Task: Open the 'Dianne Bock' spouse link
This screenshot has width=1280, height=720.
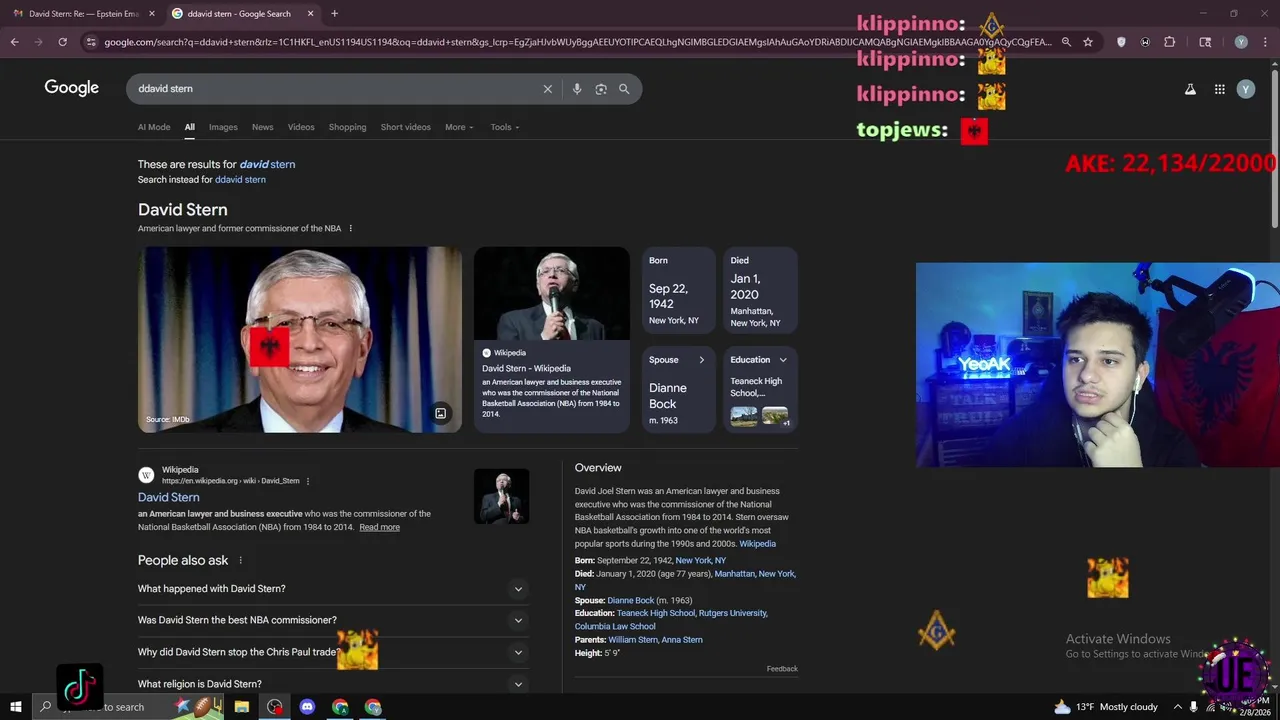Action: 631,600
